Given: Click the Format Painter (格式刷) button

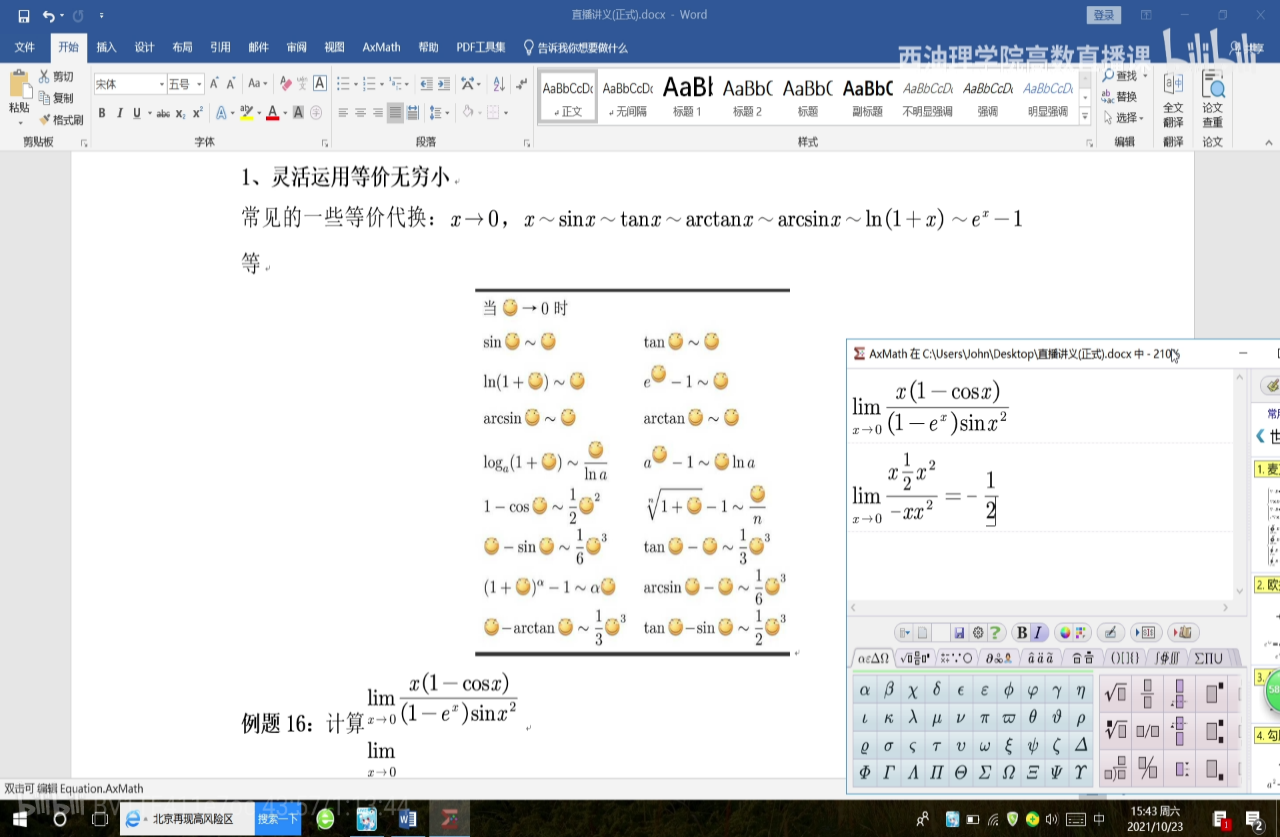Looking at the screenshot, I should click(61, 120).
